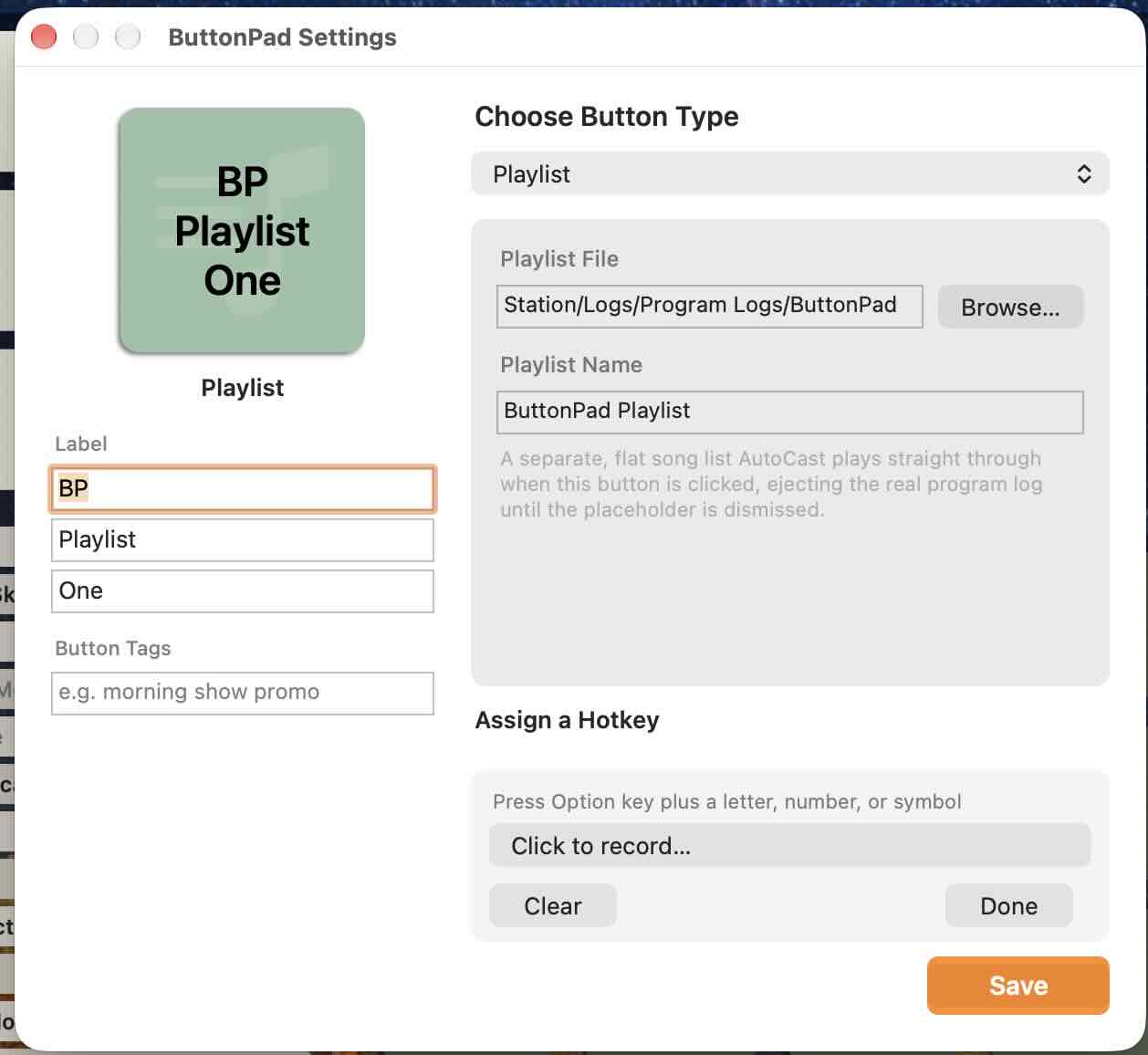Viewport: 1148px width, 1055px height.
Task: Click the playlist description help text
Action: [x=771, y=484]
